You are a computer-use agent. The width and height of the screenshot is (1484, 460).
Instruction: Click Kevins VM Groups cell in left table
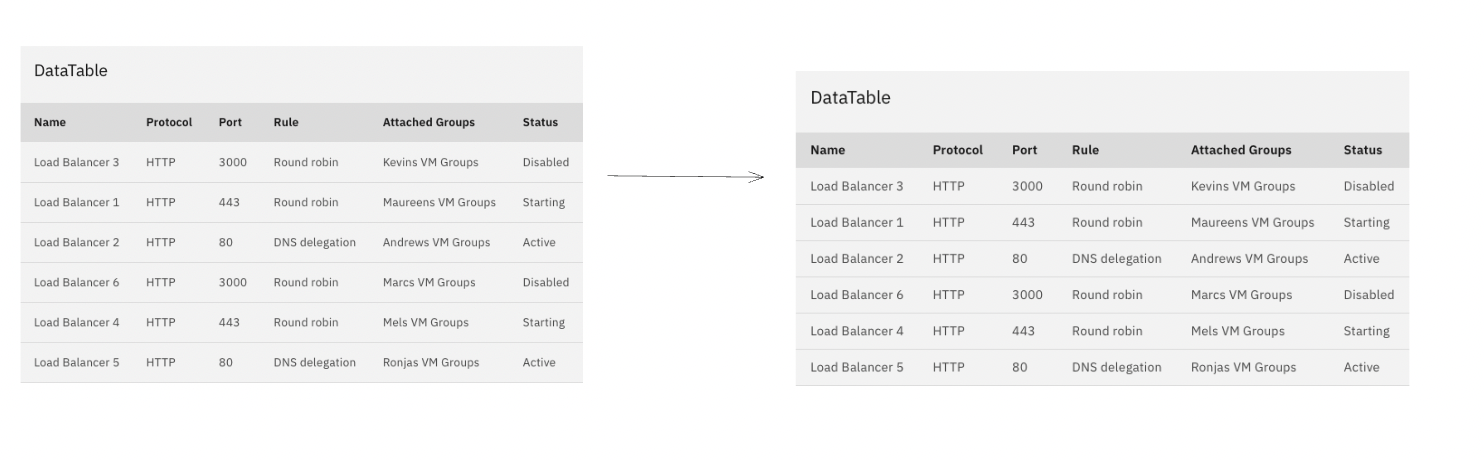tap(430, 162)
